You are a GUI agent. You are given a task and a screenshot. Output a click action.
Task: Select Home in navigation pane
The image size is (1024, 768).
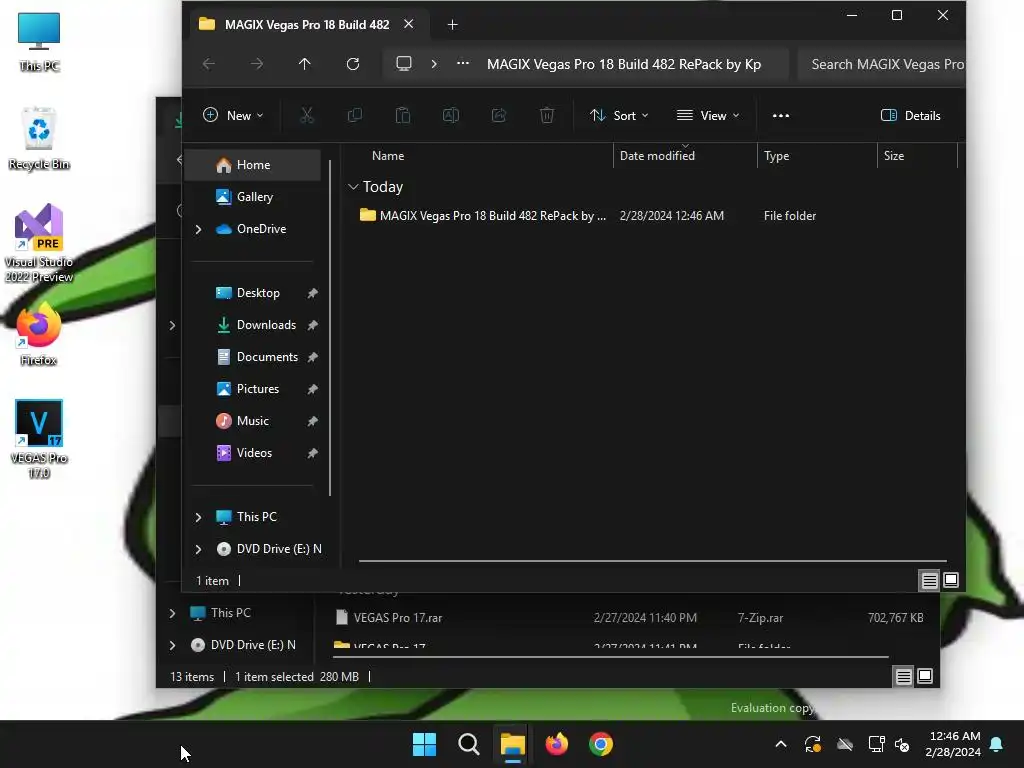(253, 165)
